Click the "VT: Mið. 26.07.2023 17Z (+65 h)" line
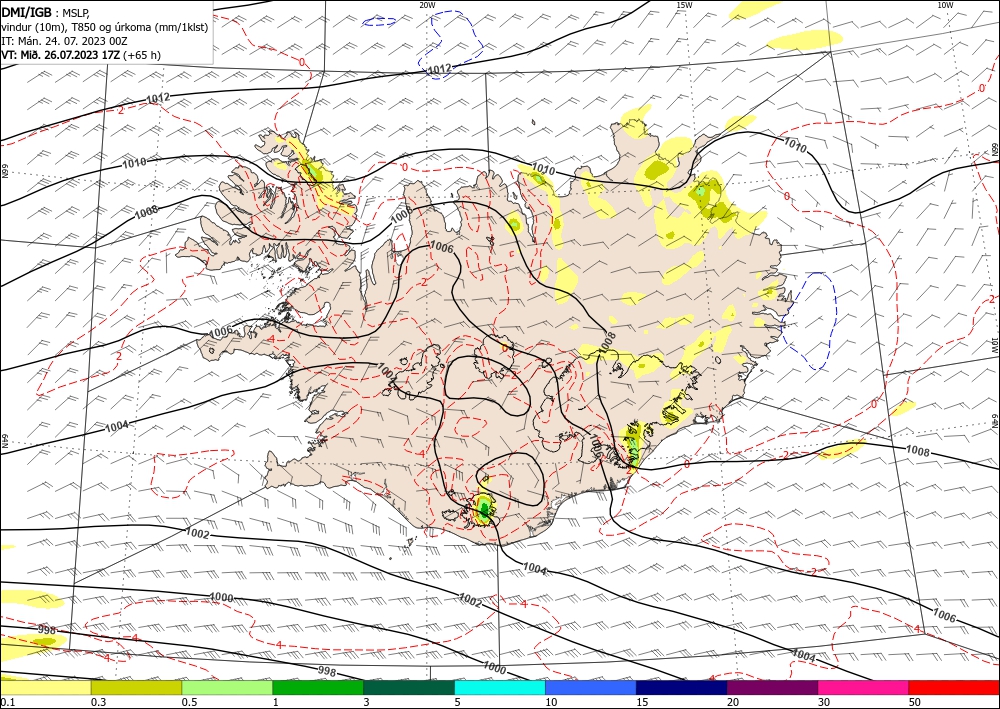Viewport: 1000px width, 709px height. [81, 55]
